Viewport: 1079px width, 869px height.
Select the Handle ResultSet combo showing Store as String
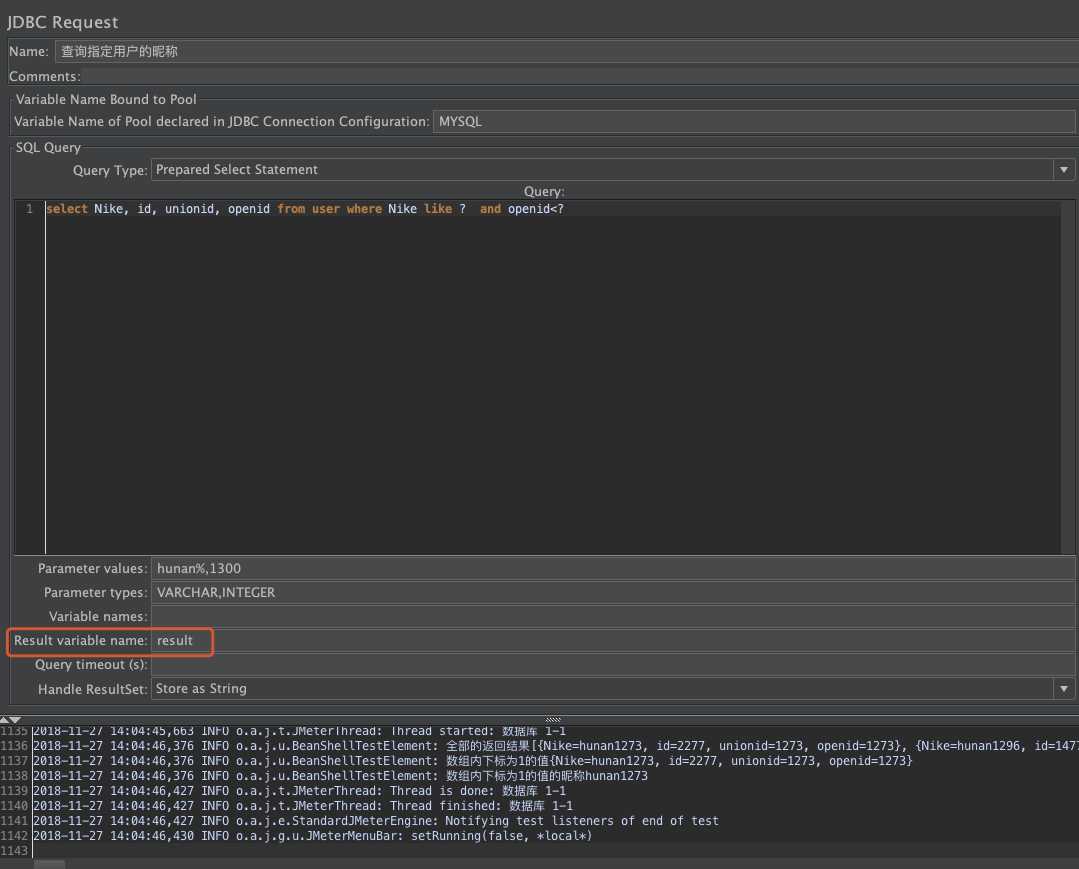(612, 689)
